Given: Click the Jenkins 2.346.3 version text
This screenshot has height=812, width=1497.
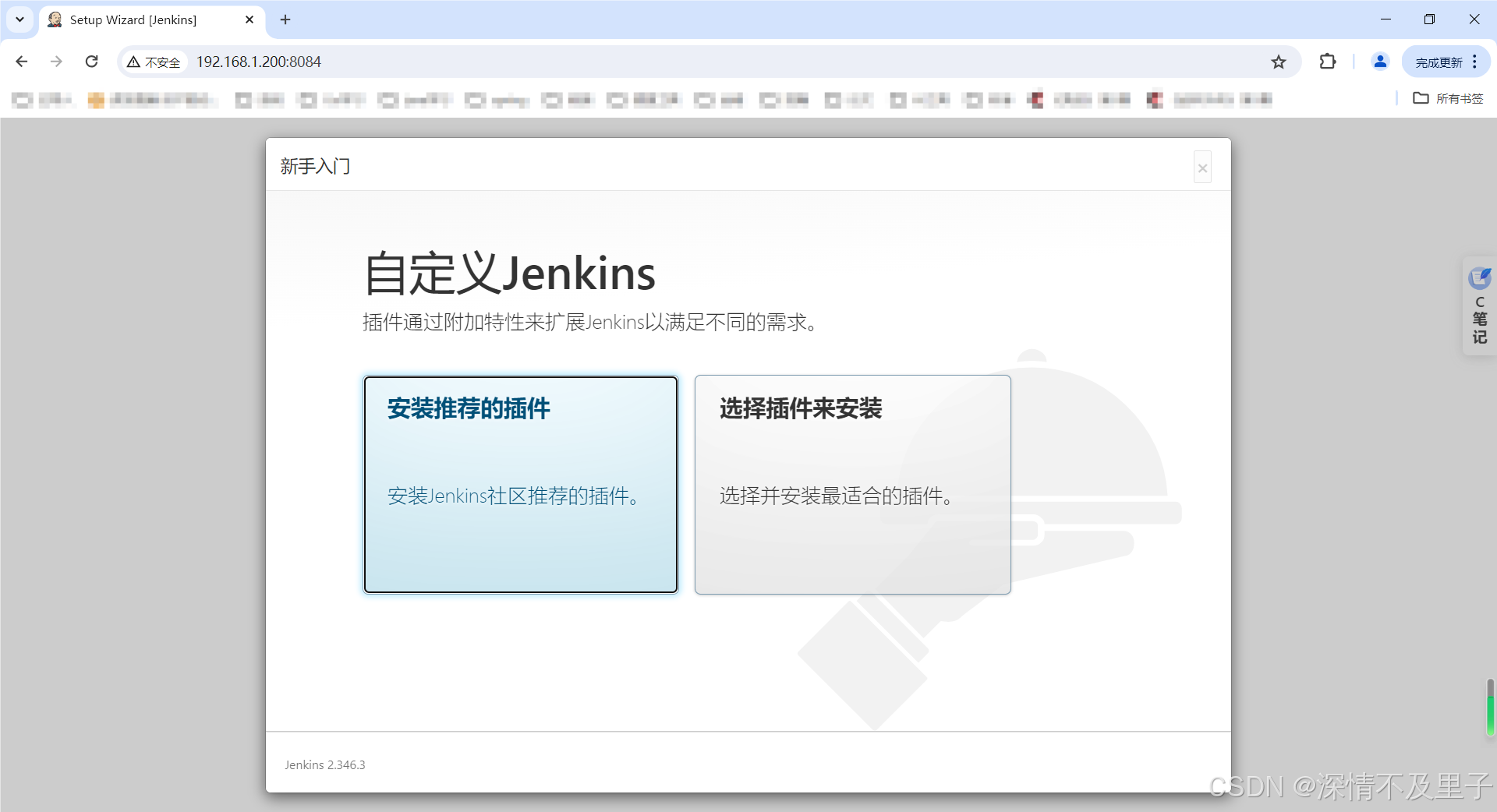Looking at the screenshot, I should (x=325, y=765).
